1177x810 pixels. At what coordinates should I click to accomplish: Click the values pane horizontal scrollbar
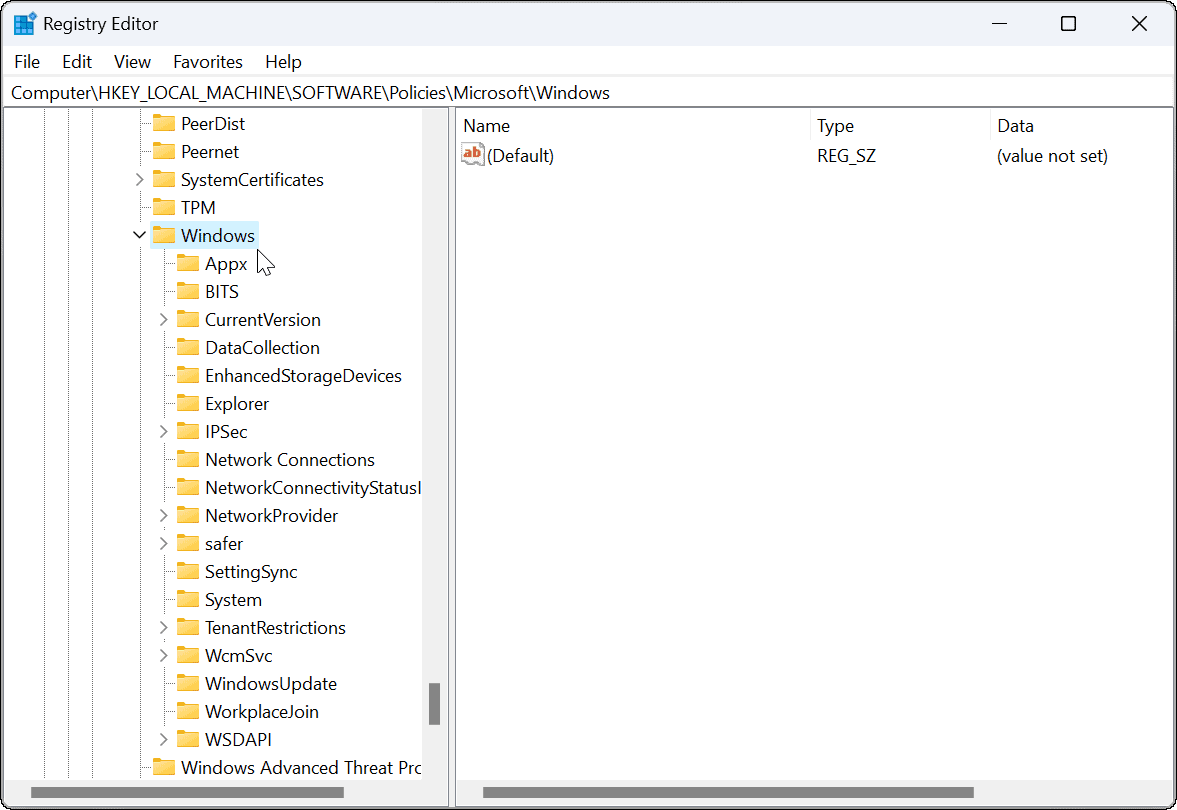728,793
